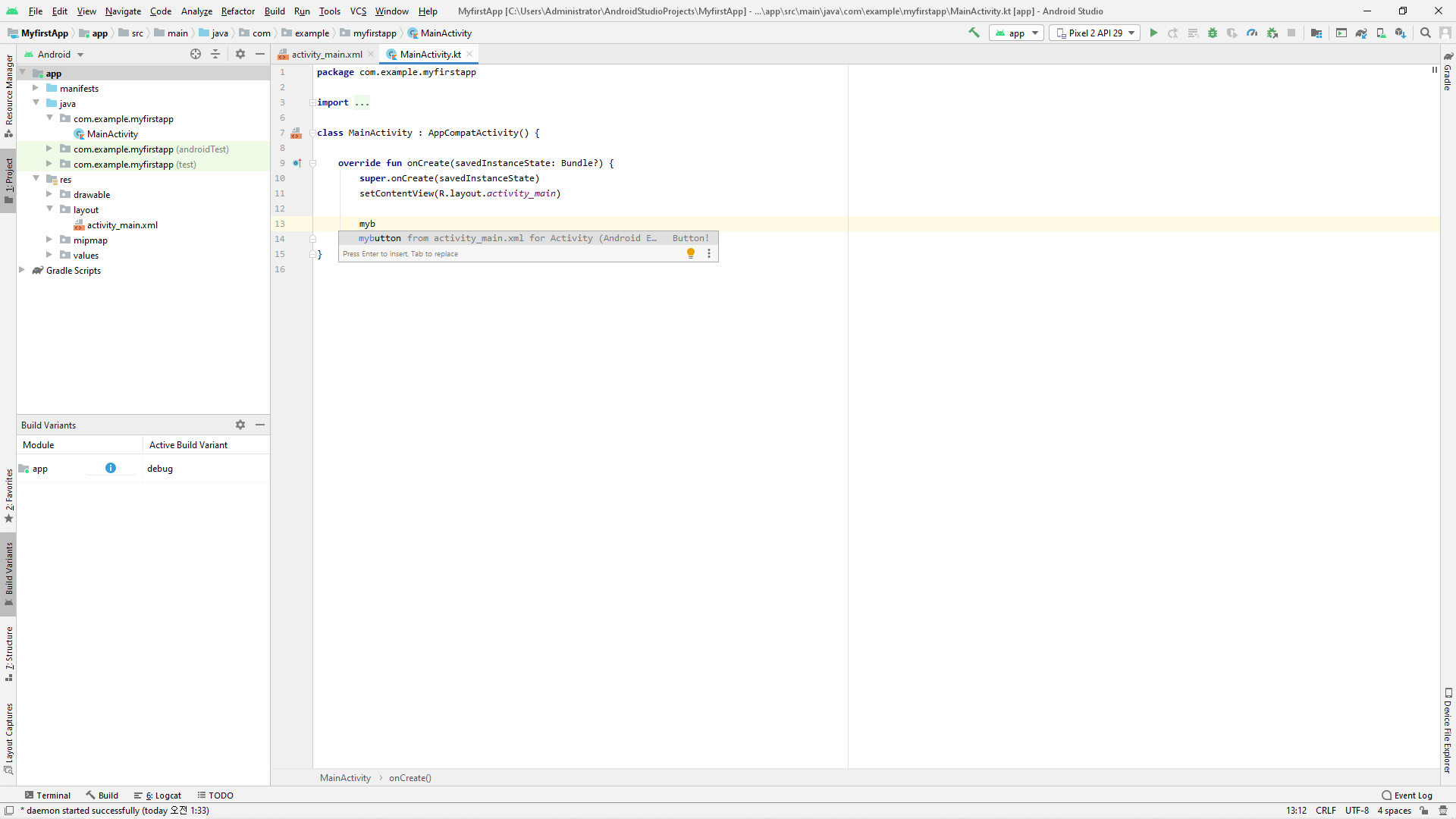Open the Event Log

pyautogui.click(x=1407, y=795)
